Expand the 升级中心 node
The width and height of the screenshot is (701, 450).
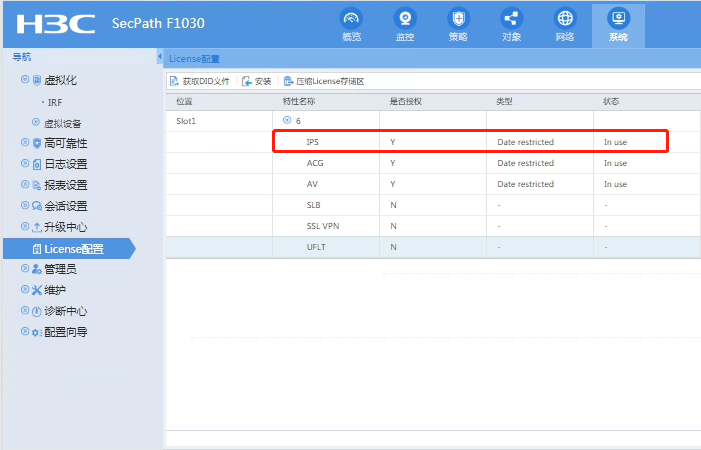tap(25, 227)
